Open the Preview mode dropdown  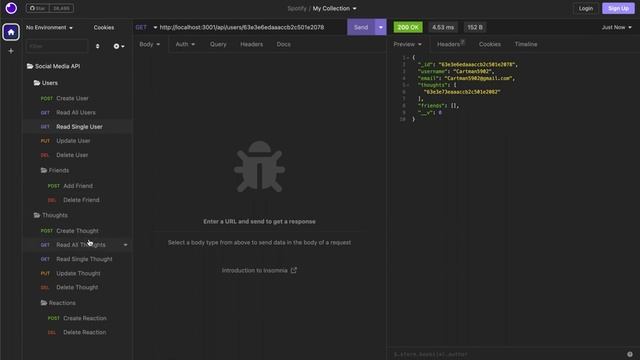(407, 44)
